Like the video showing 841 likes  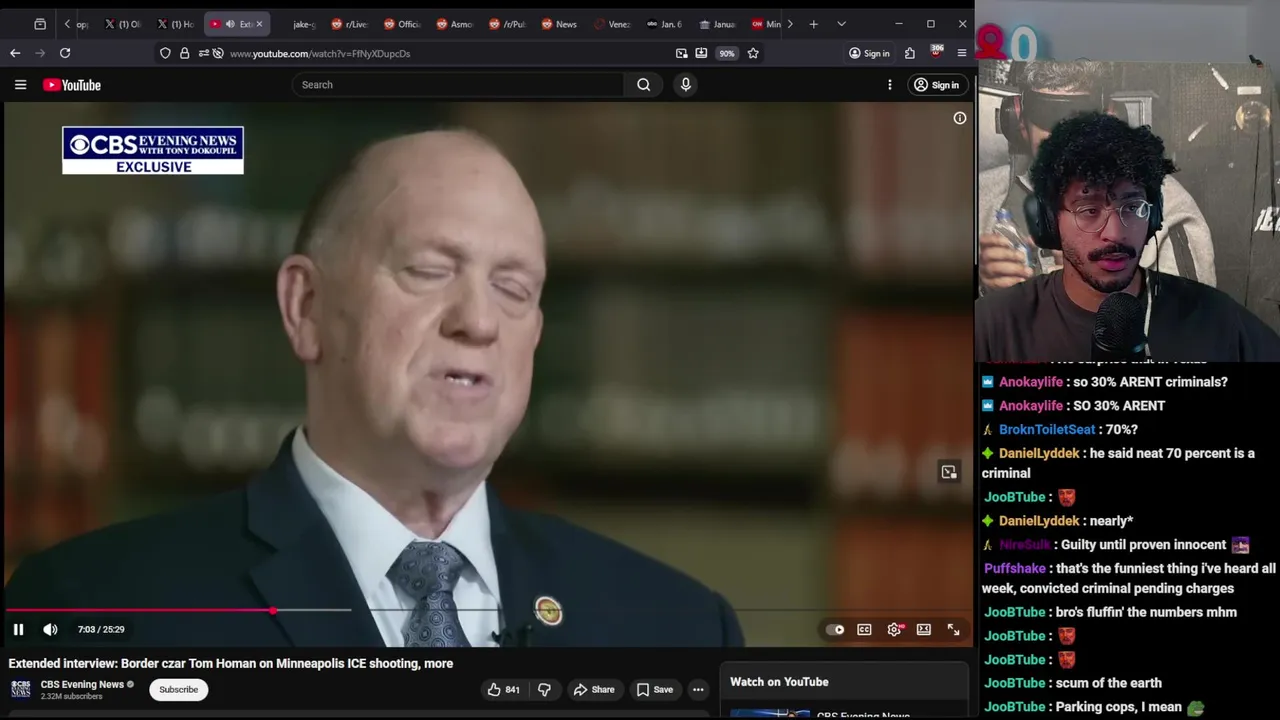tap(503, 689)
